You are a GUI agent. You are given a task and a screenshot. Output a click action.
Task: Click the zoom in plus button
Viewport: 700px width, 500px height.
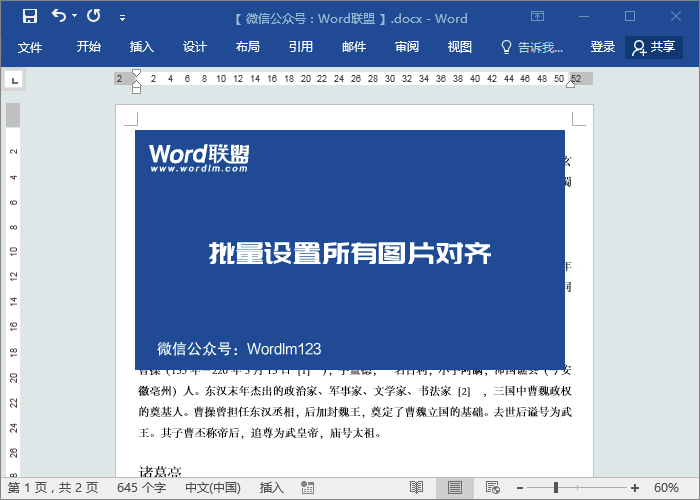(635, 488)
